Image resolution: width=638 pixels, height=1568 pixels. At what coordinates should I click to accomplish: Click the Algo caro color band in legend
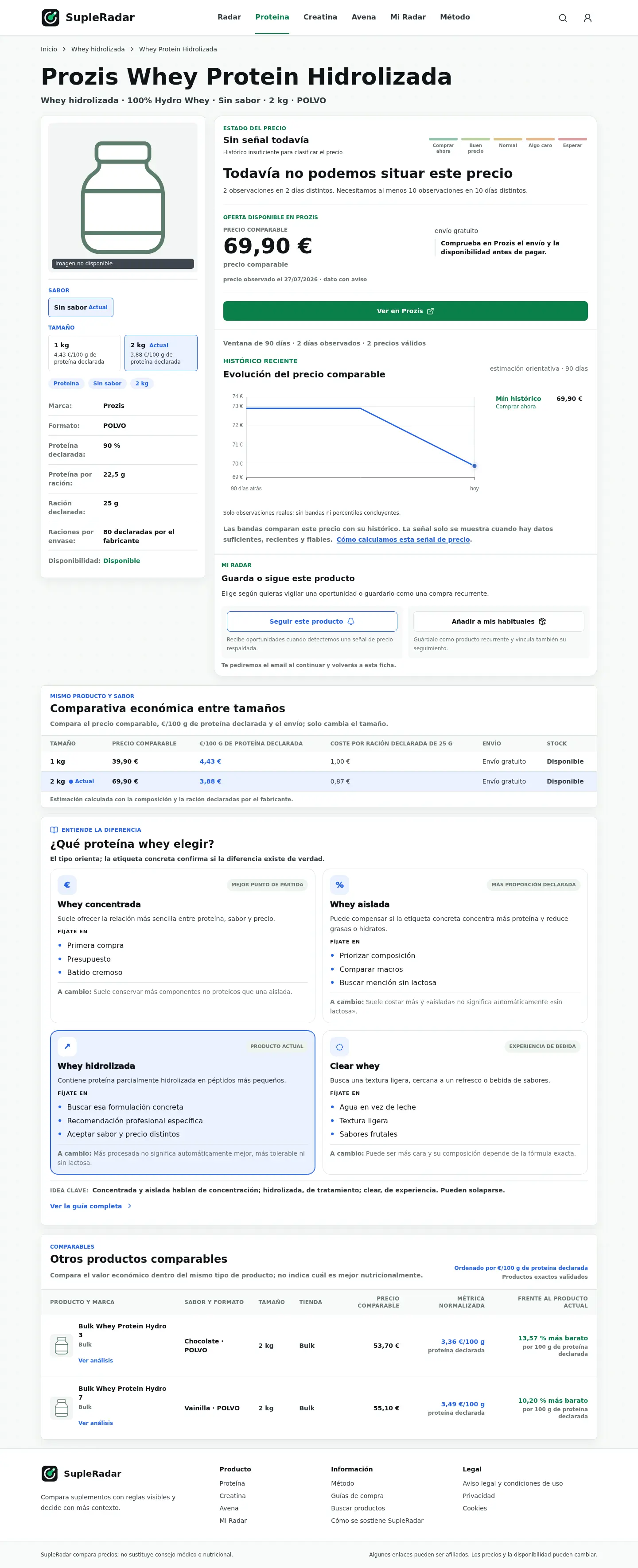tap(540, 140)
